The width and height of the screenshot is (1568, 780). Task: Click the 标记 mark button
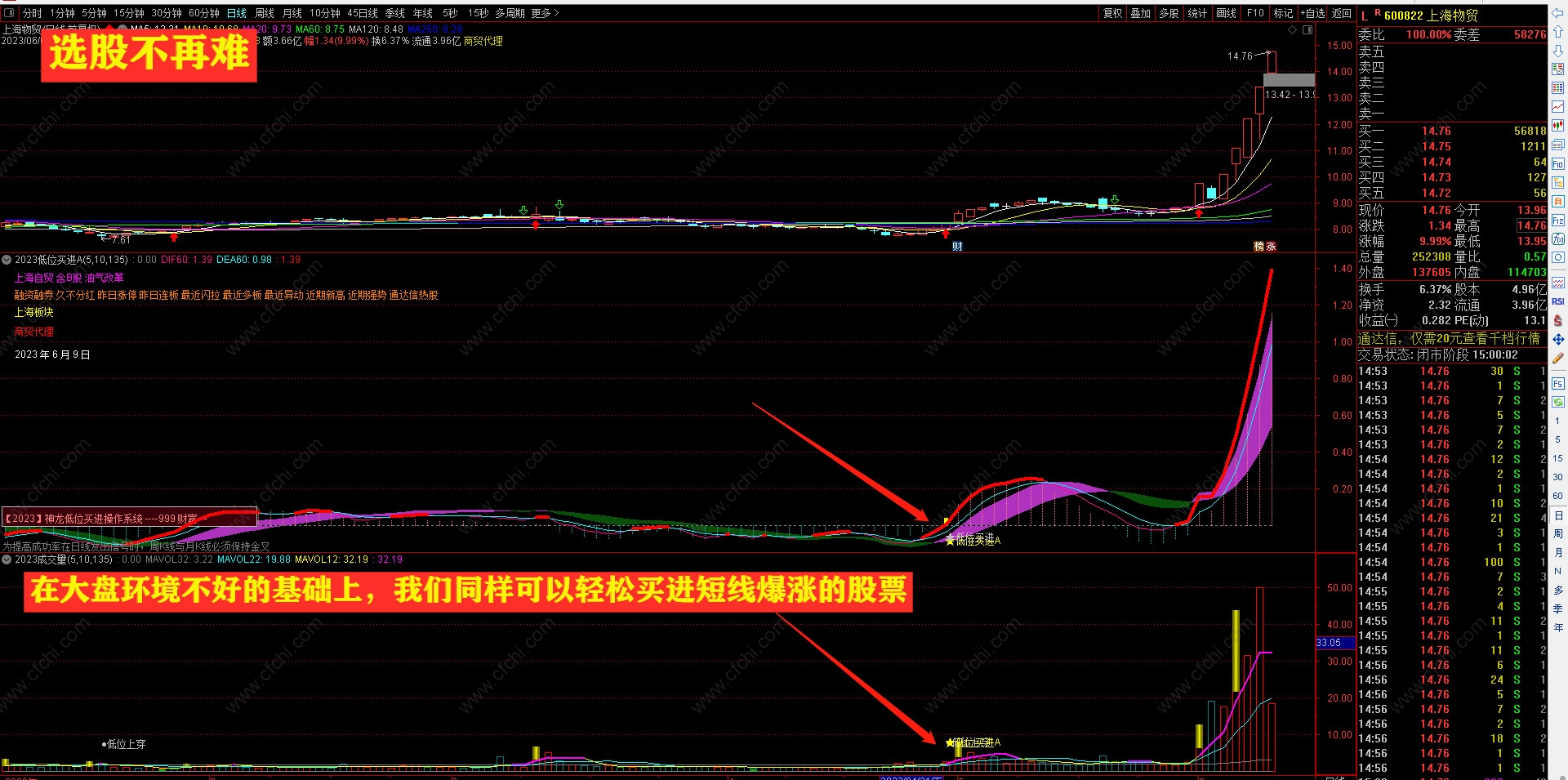point(1284,13)
